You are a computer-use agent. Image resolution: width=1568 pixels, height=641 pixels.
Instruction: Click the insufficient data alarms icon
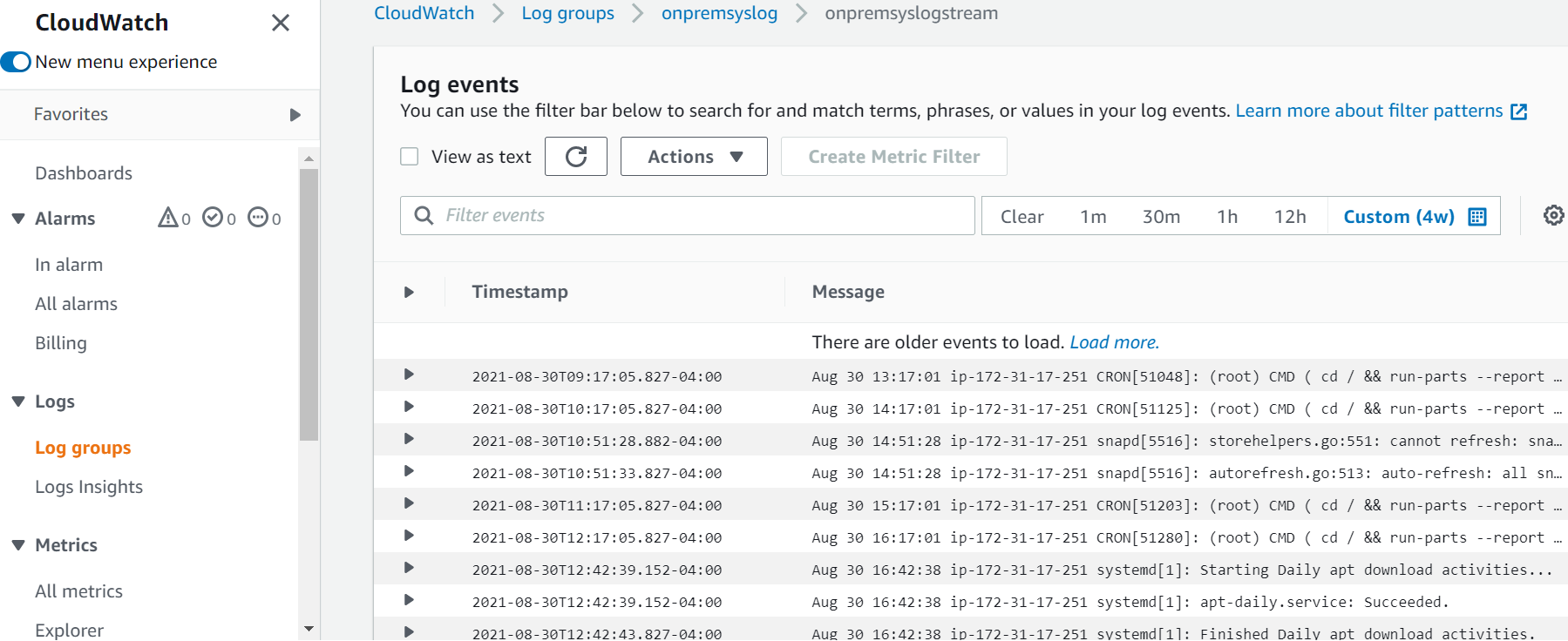point(258,217)
